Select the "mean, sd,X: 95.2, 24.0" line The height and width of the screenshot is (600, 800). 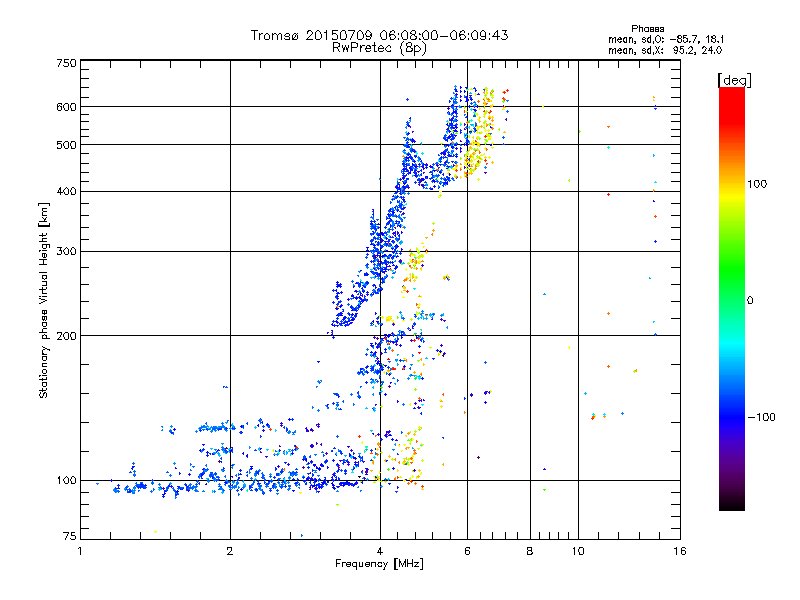[x=665, y=50]
